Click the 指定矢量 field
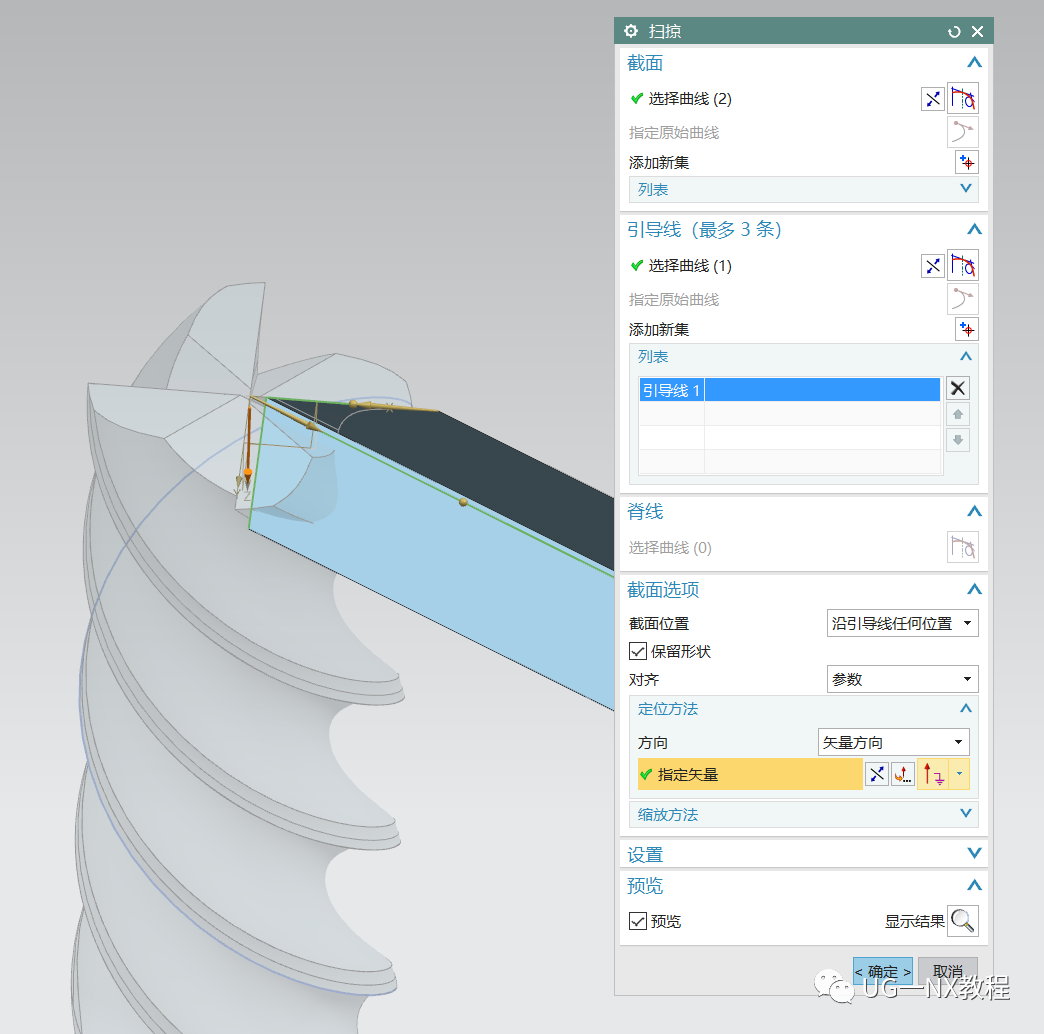Image resolution: width=1044 pixels, height=1034 pixels. coord(750,774)
